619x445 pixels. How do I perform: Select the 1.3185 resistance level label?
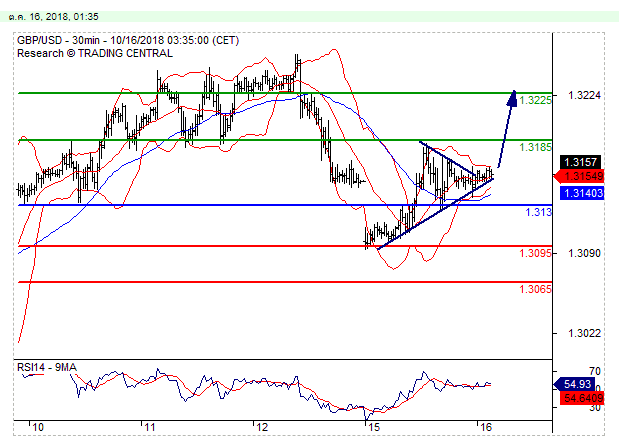(x=536, y=147)
